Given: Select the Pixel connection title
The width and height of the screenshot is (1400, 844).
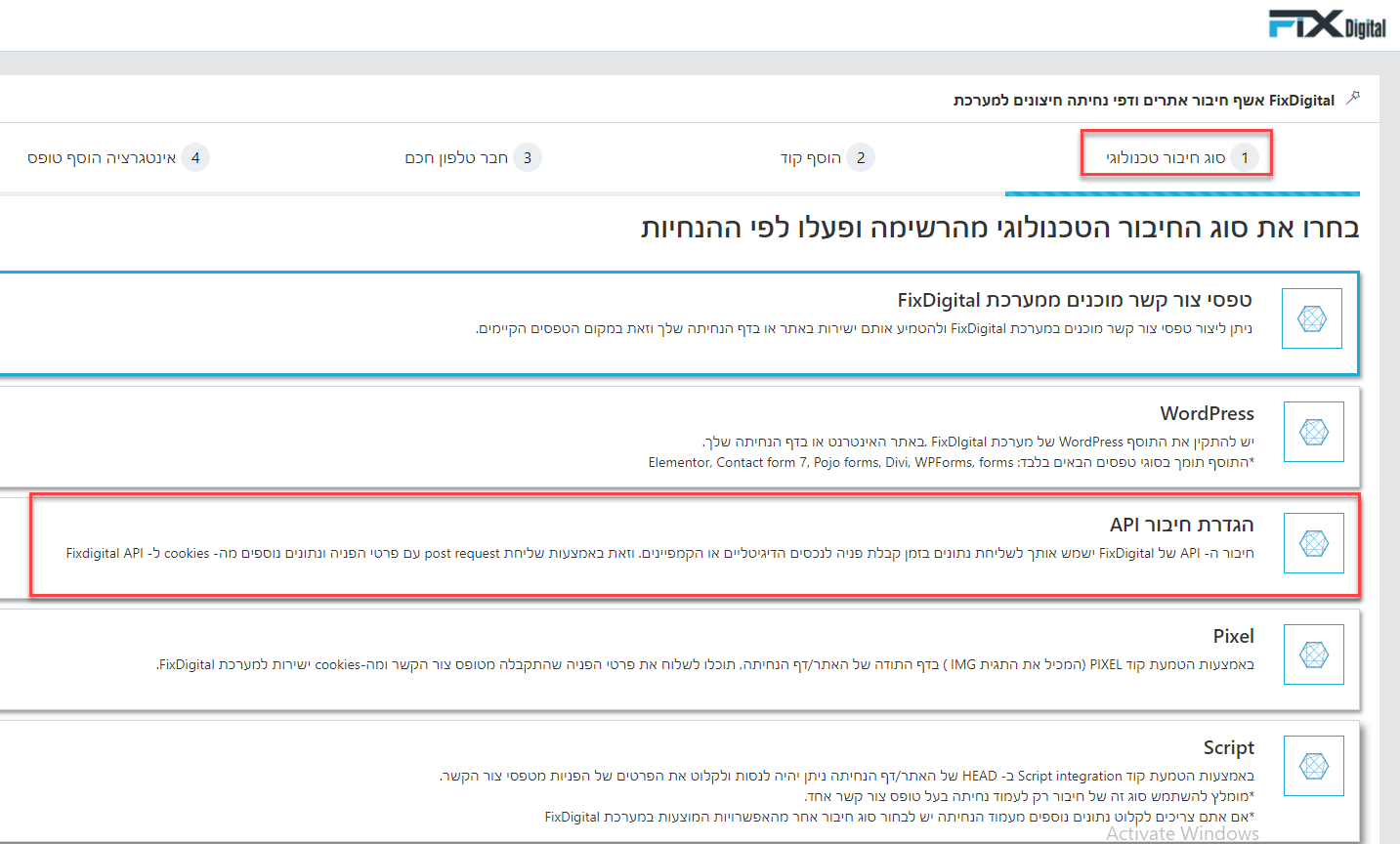Looking at the screenshot, I should pos(1233,636).
